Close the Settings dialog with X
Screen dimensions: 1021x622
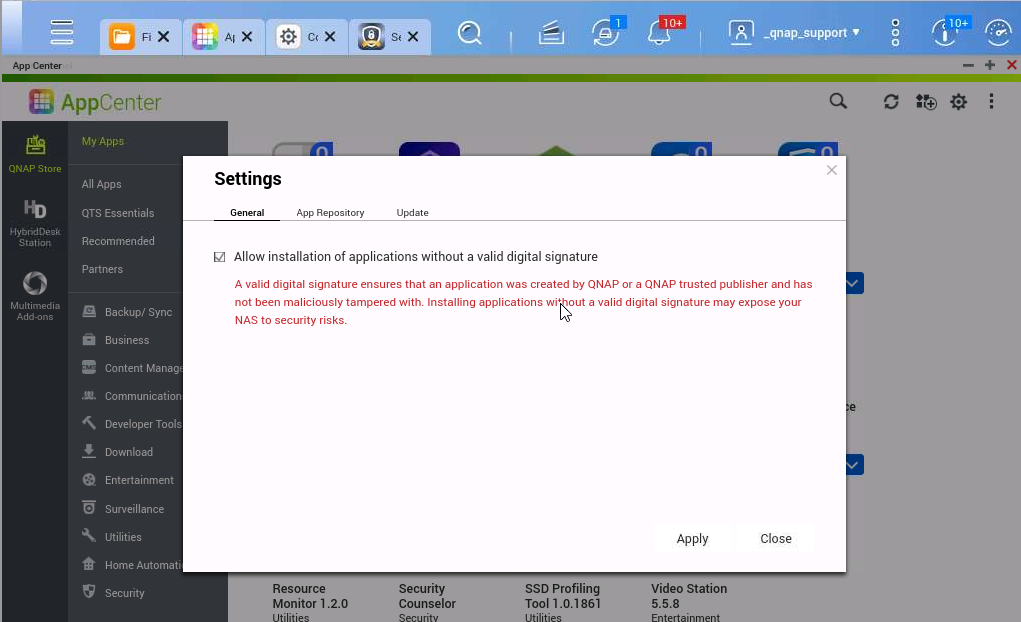(832, 170)
